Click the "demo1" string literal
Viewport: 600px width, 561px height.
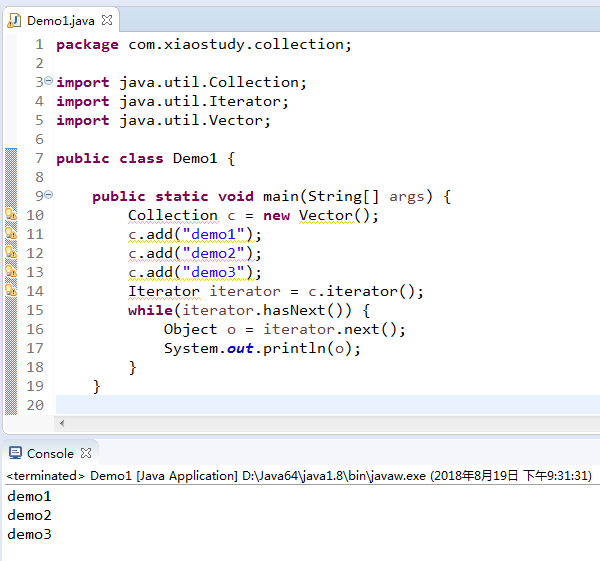coord(214,234)
